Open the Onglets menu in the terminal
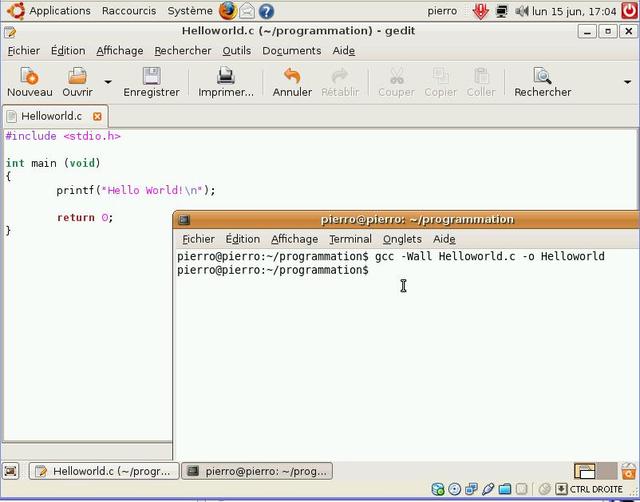 tap(402, 239)
